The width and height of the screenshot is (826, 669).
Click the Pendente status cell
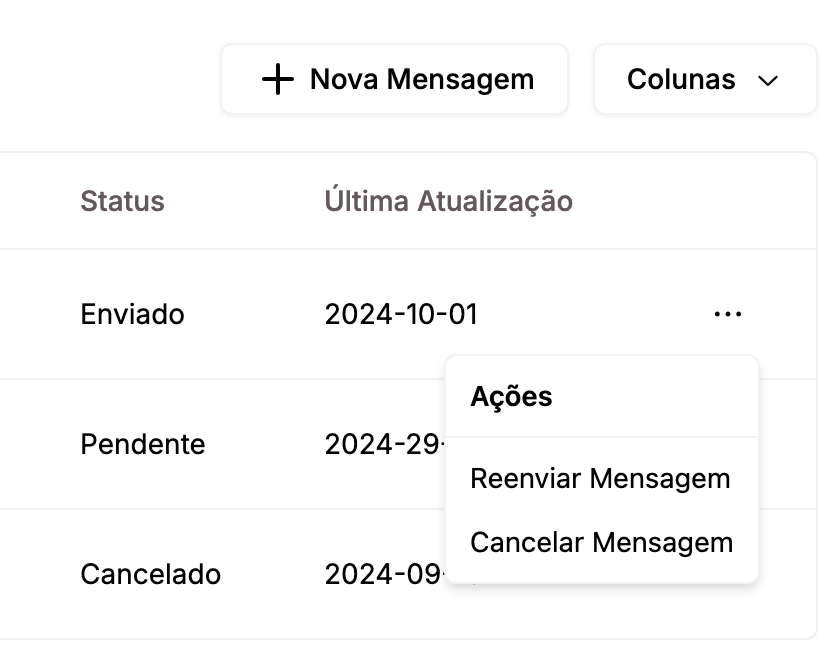click(x=143, y=444)
